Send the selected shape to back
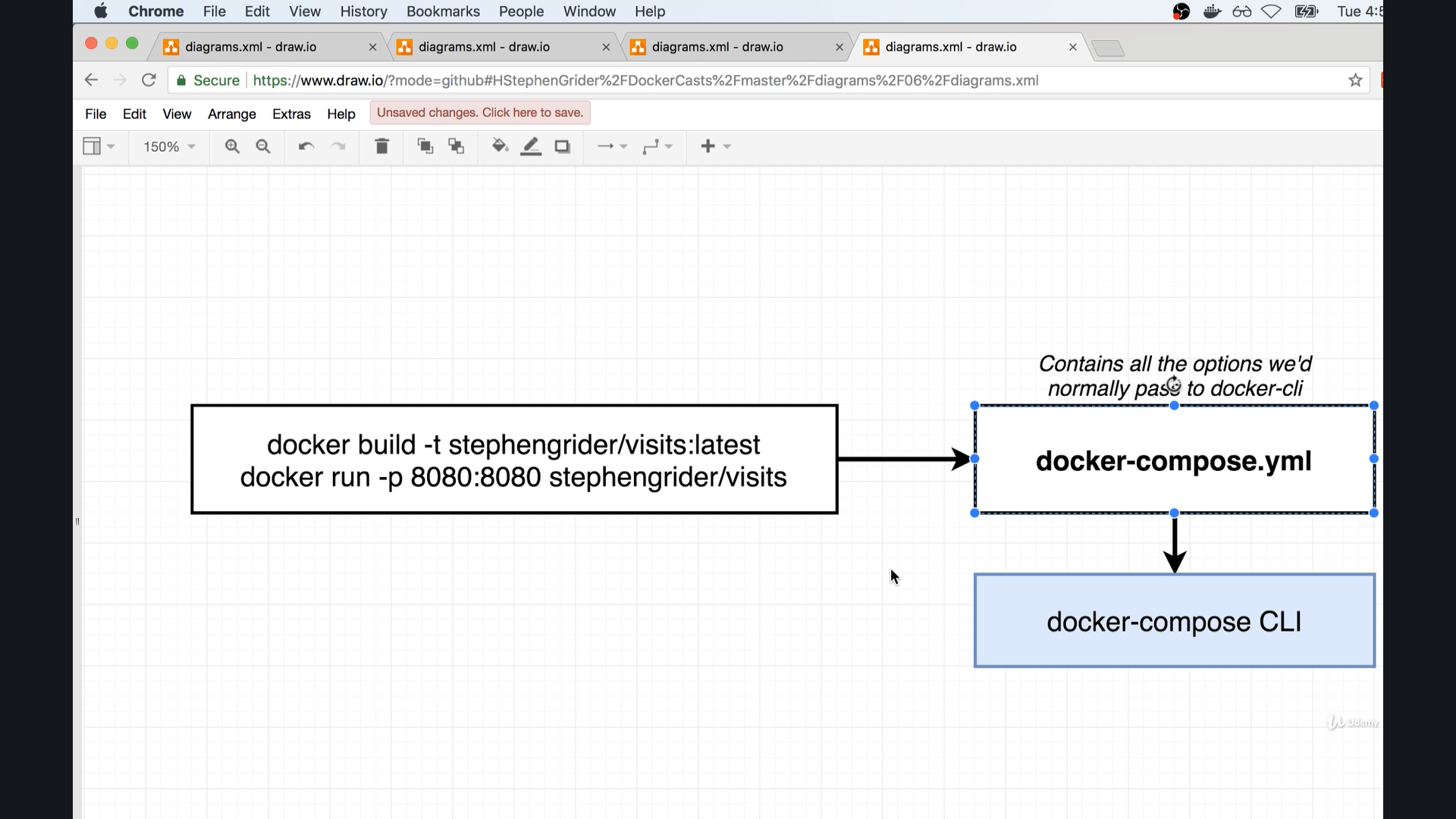This screenshot has width=1456, height=819. 456,146
